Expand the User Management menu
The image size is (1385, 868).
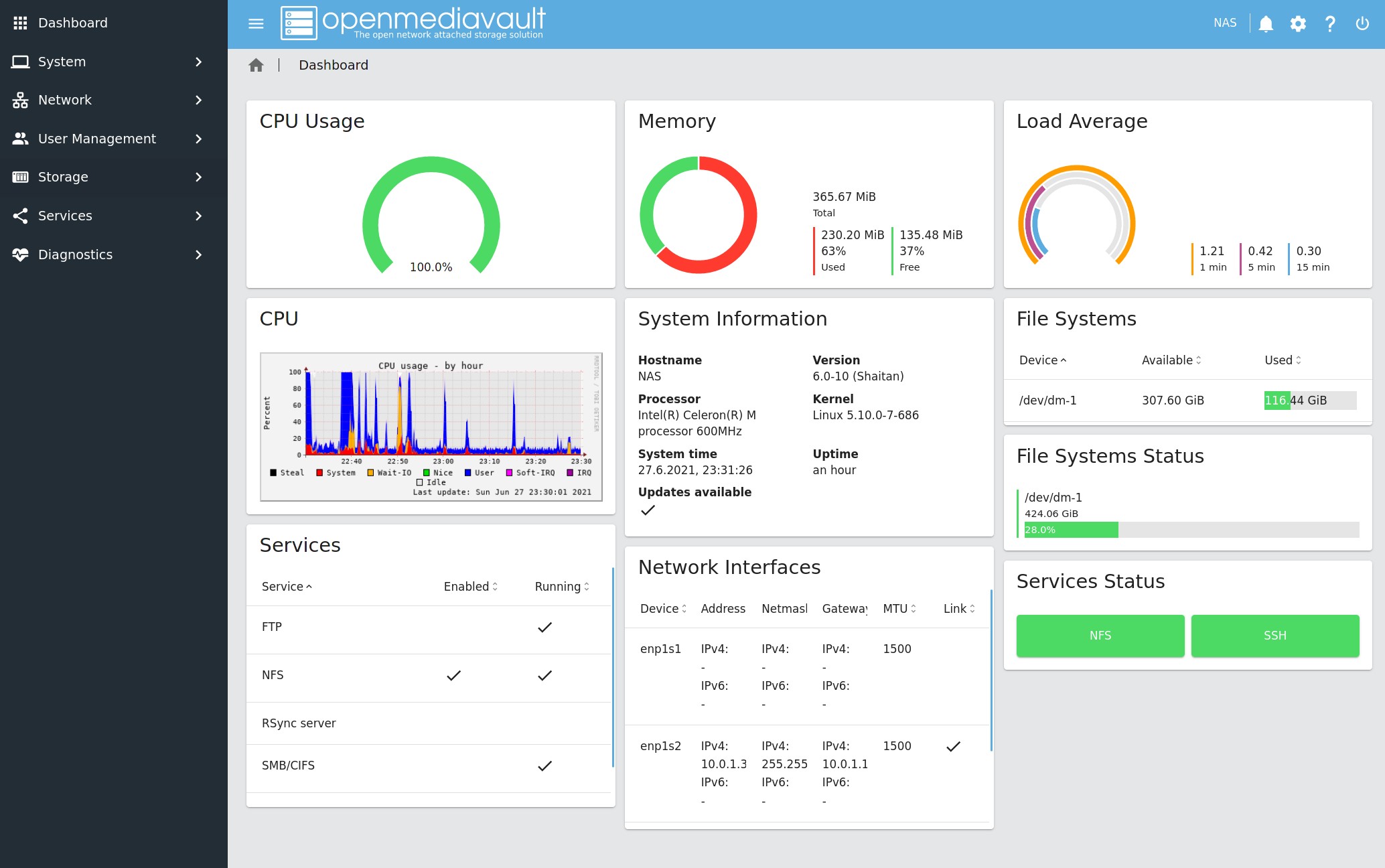click(x=97, y=139)
